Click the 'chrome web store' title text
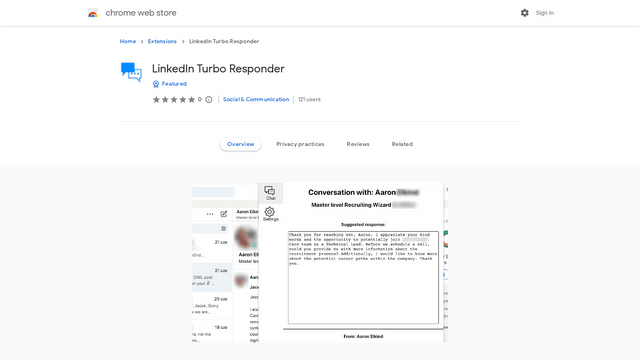The height and width of the screenshot is (360, 640). (x=141, y=13)
